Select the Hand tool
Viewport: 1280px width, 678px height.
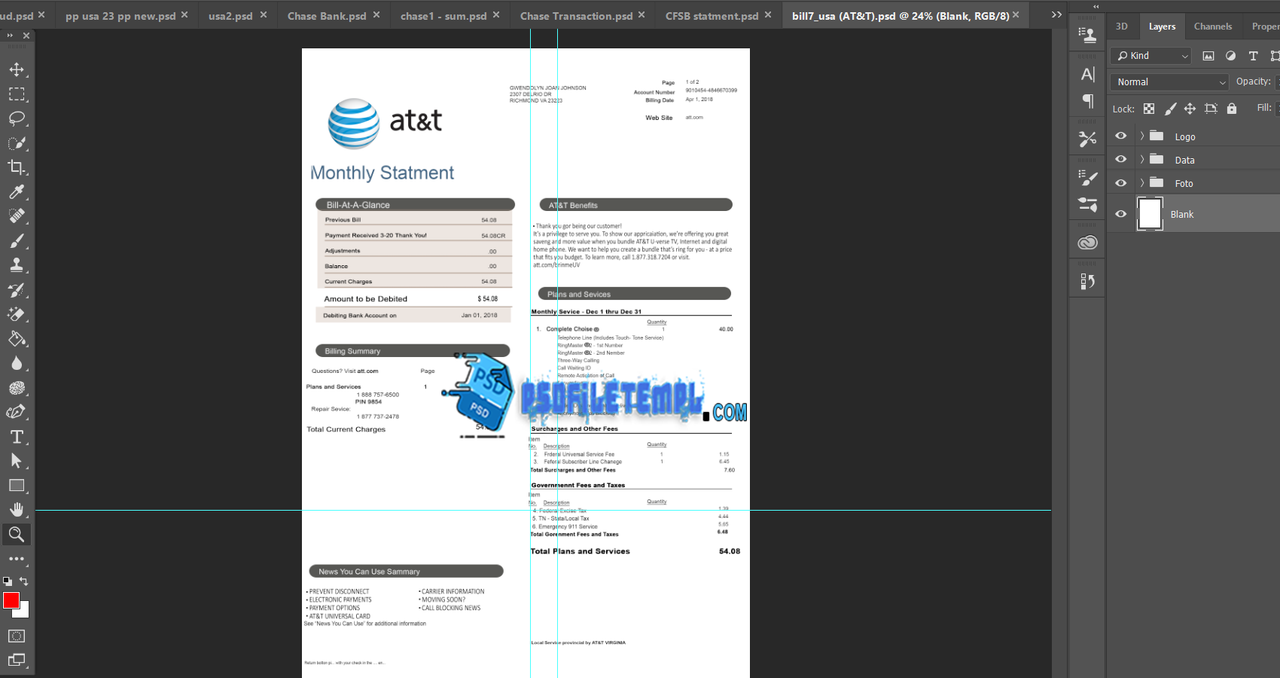[x=17, y=510]
